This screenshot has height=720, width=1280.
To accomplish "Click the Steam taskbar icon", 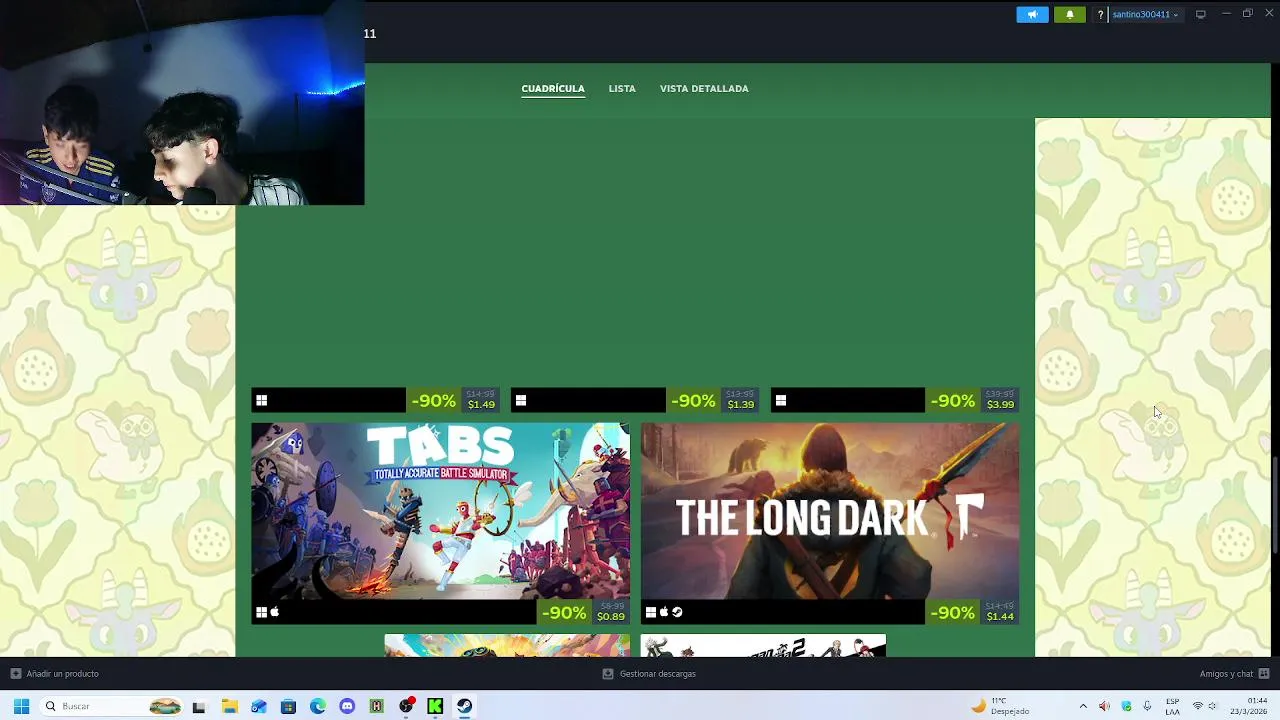I will pyautogui.click(x=465, y=706).
